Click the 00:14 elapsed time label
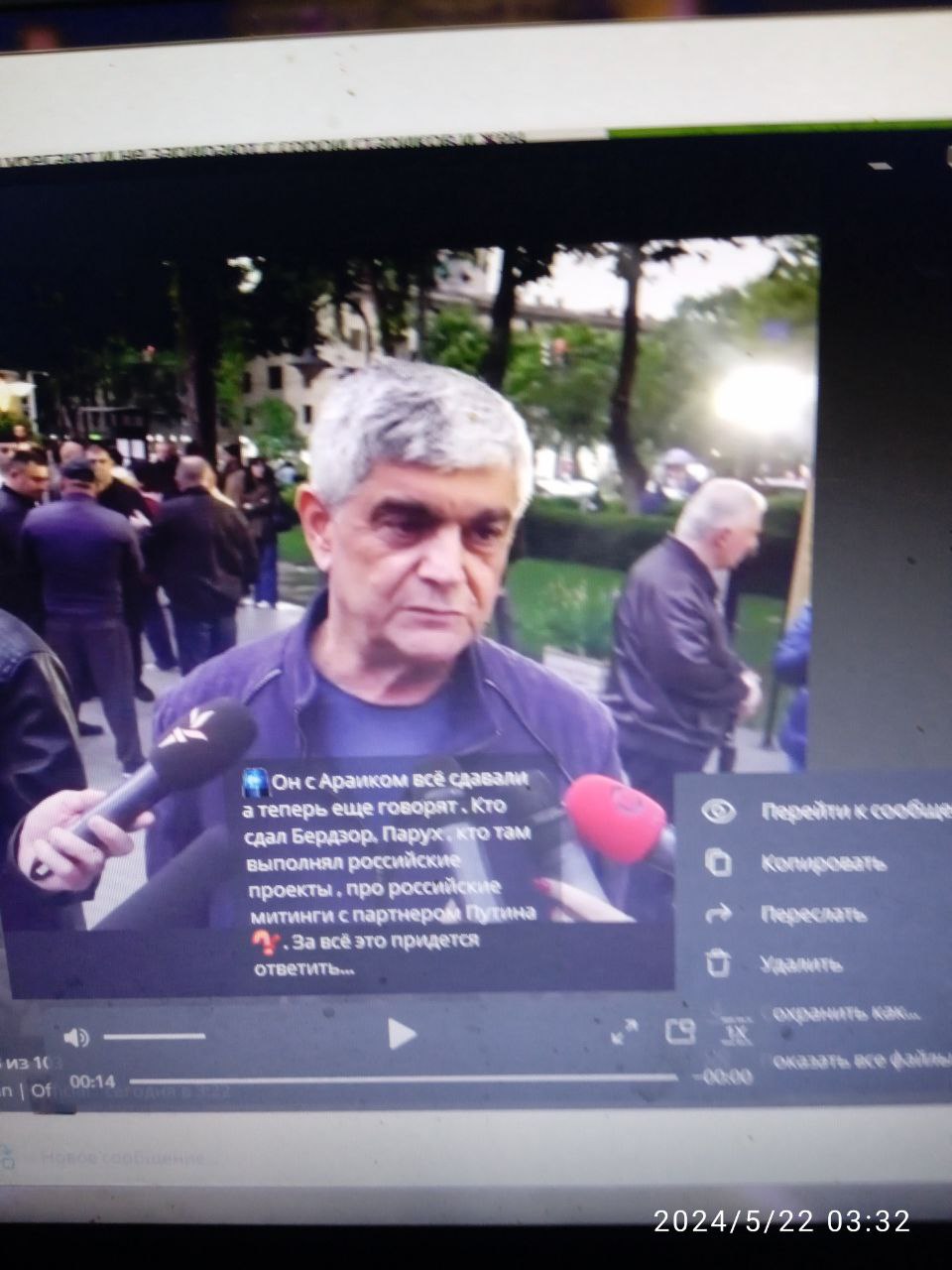The image size is (952, 1270). pos(91,1081)
